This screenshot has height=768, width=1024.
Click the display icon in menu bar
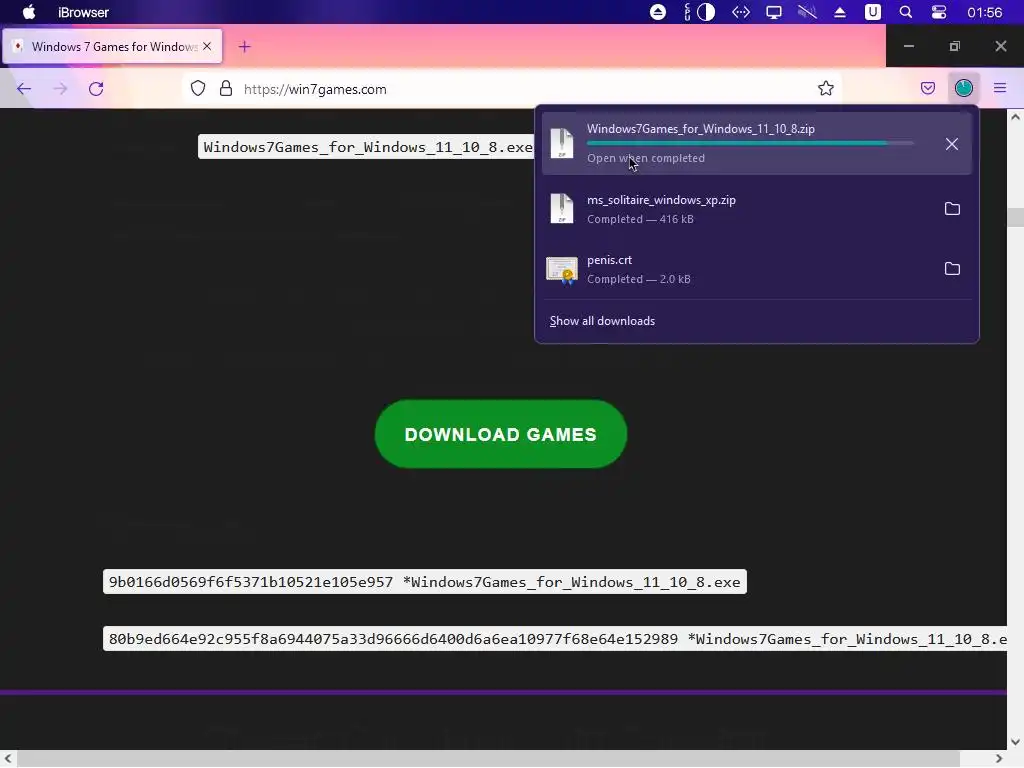774,12
